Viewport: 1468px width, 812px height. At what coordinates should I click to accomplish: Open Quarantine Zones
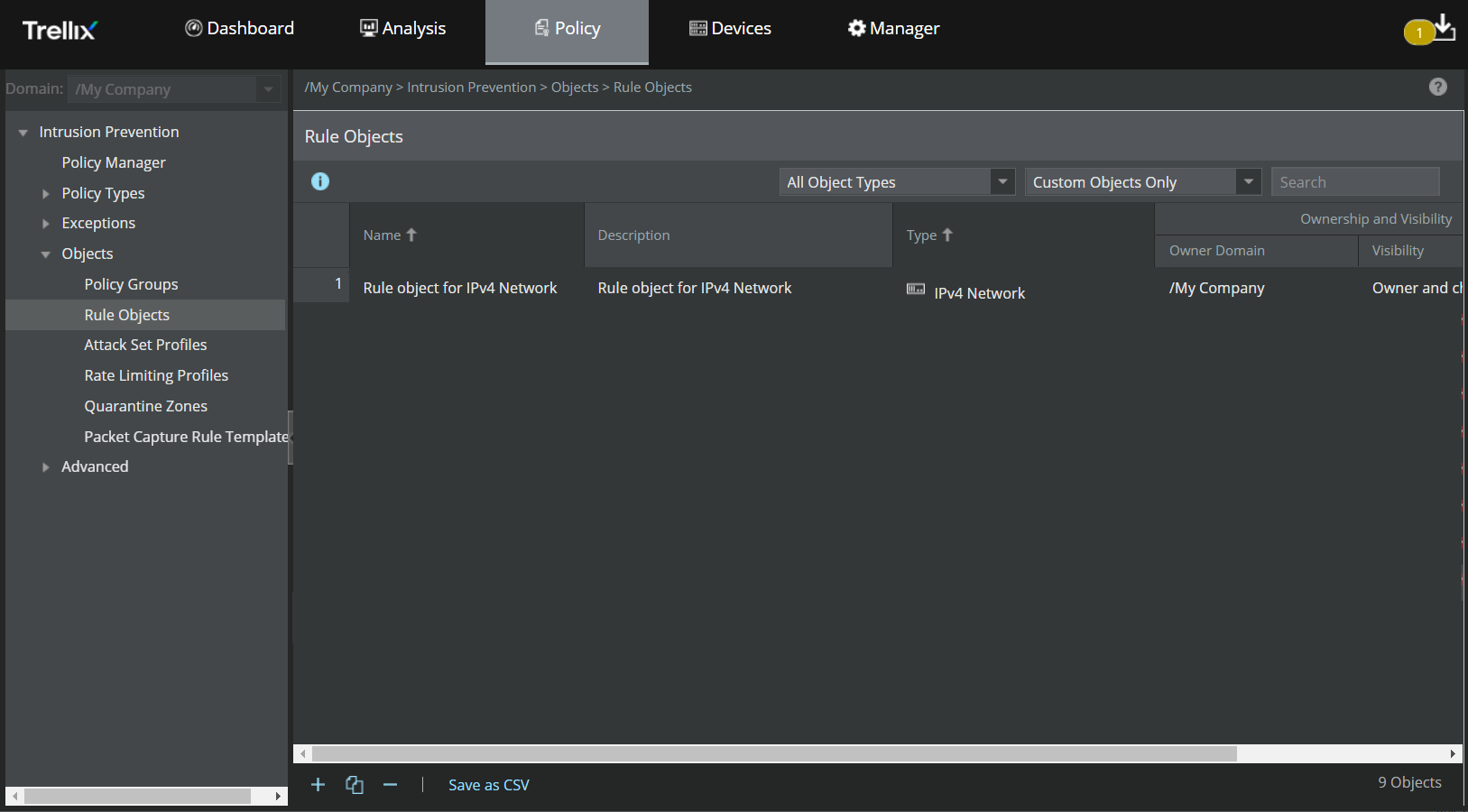tap(145, 406)
